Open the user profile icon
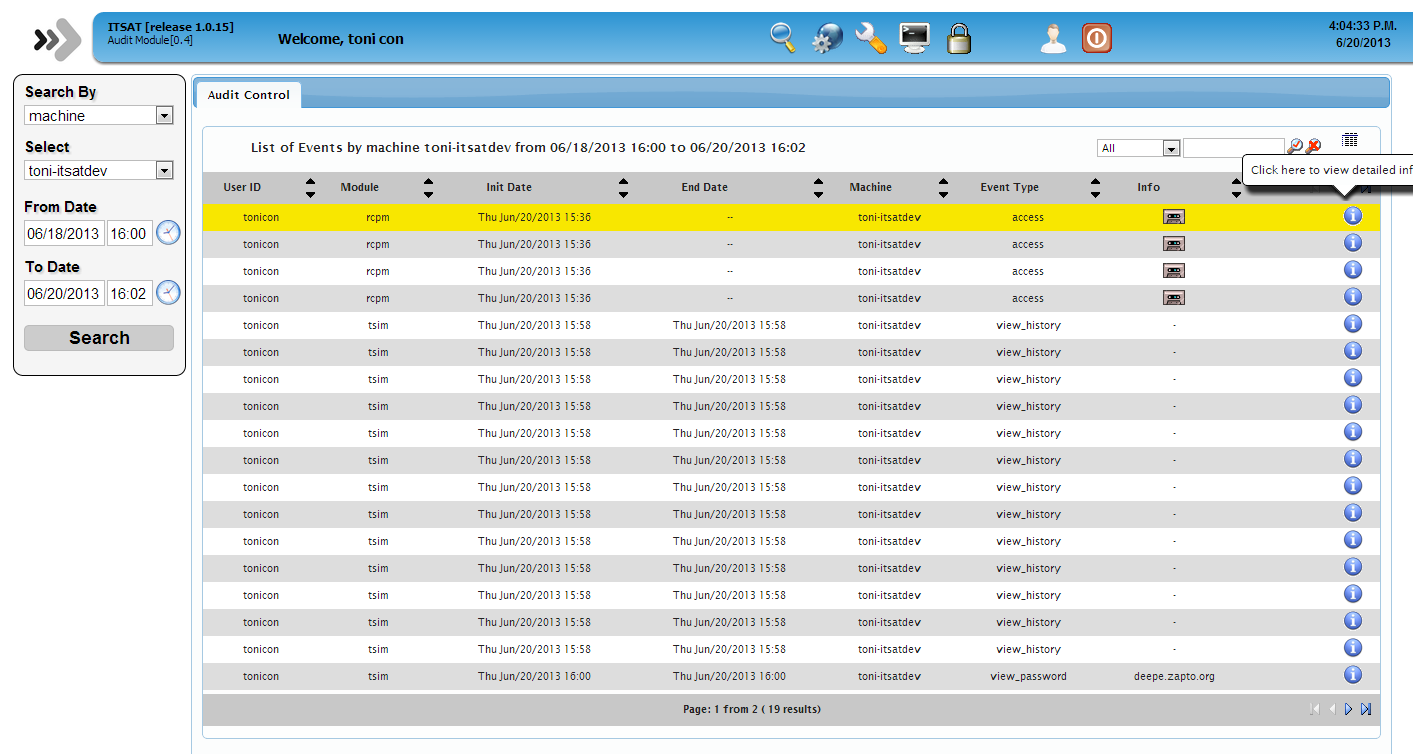The image size is (1413, 754). tap(1052, 39)
